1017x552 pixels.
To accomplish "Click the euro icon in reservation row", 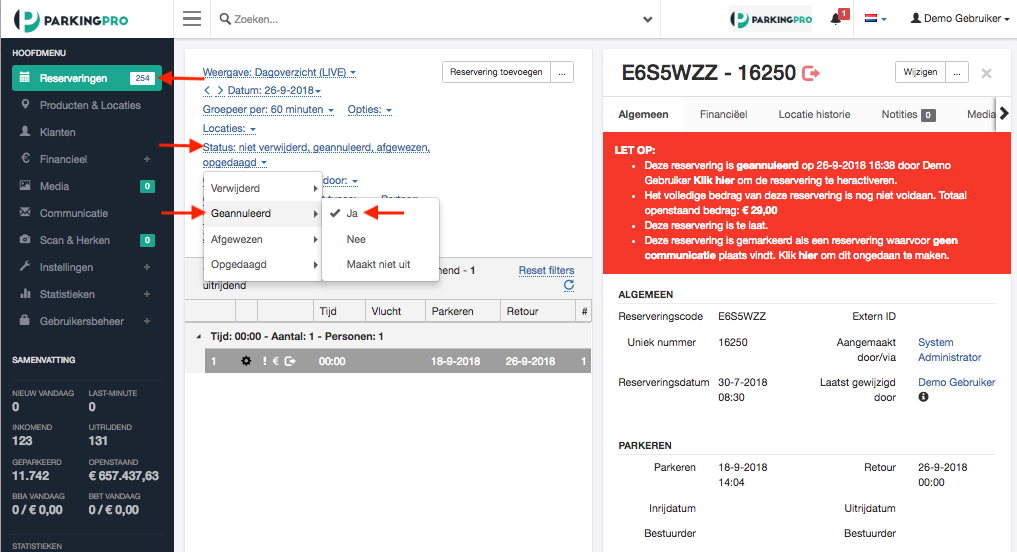I will pos(276,361).
